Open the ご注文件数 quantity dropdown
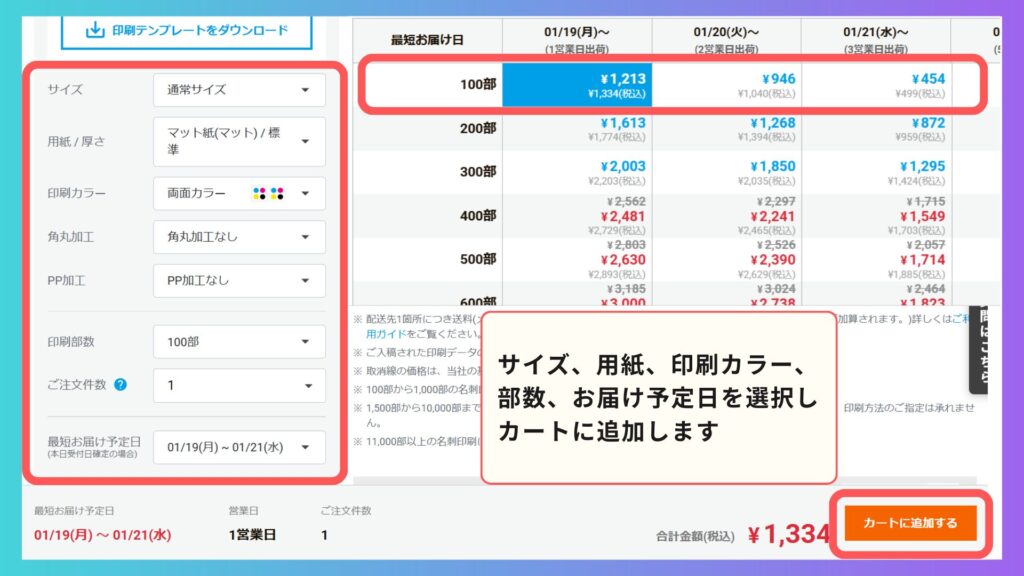1024x576 pixels. (x=239, y=385)
